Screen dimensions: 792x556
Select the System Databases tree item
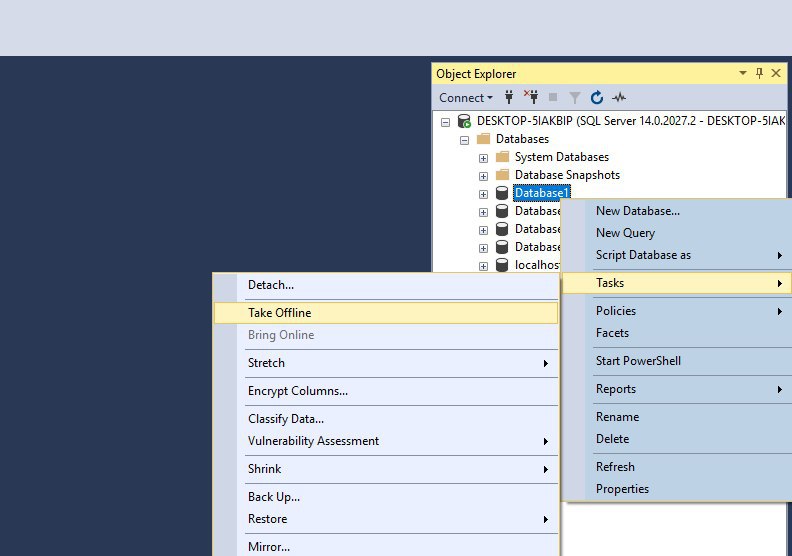point(562,157)
